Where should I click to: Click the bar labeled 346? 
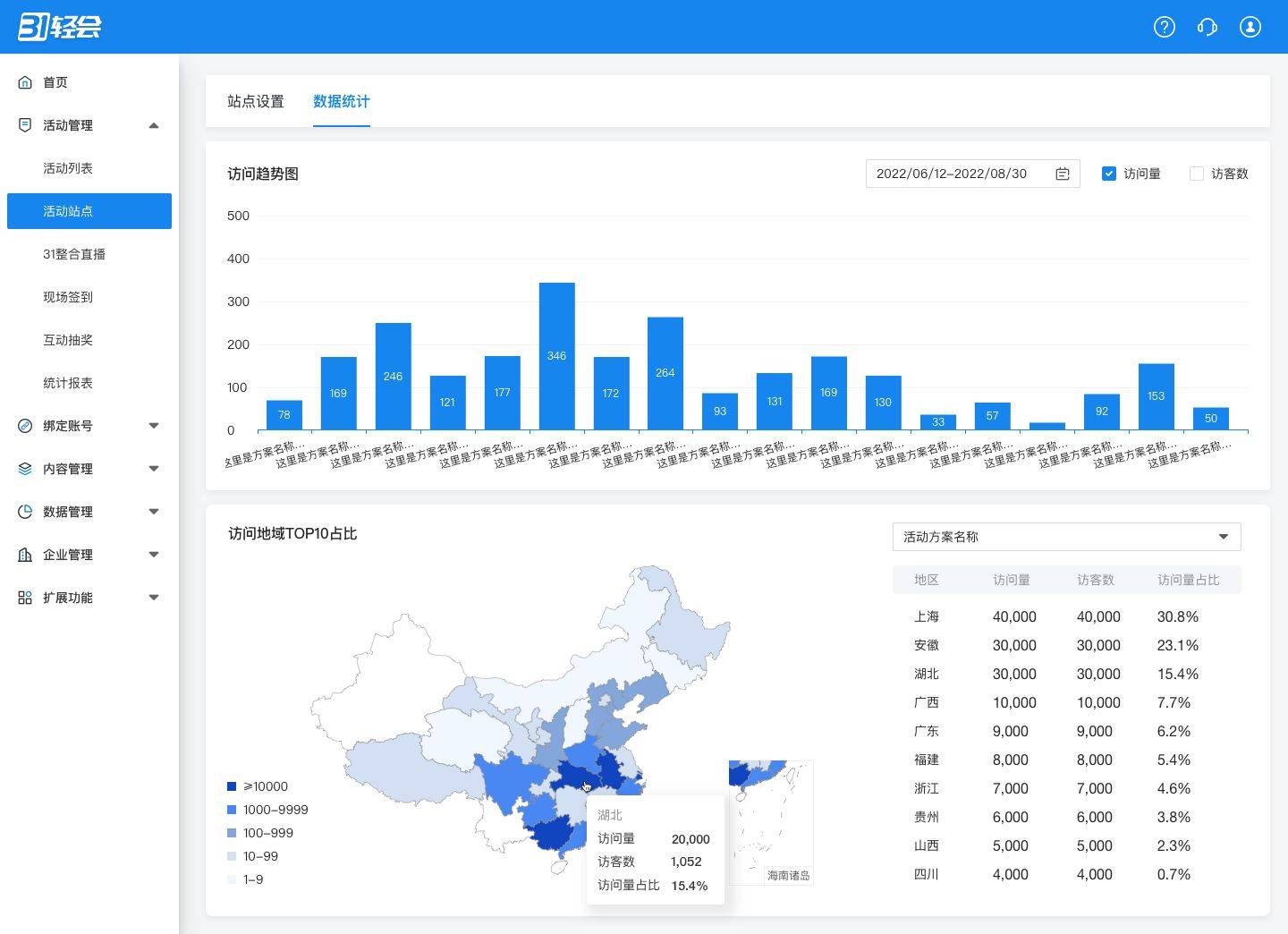(x=556, y=356)
